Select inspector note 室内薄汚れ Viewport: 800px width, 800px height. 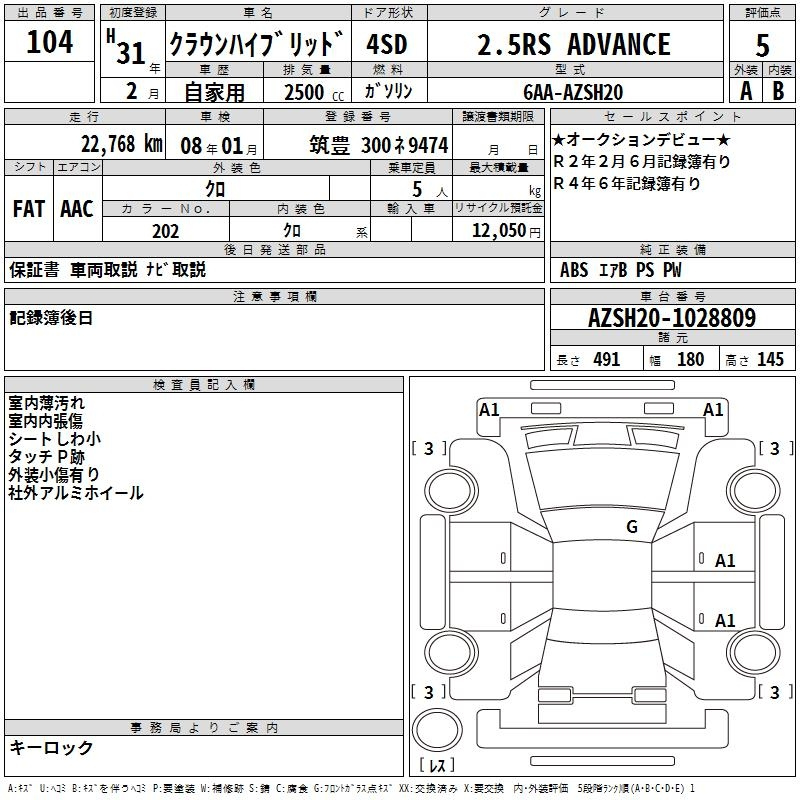pos(46,403)
